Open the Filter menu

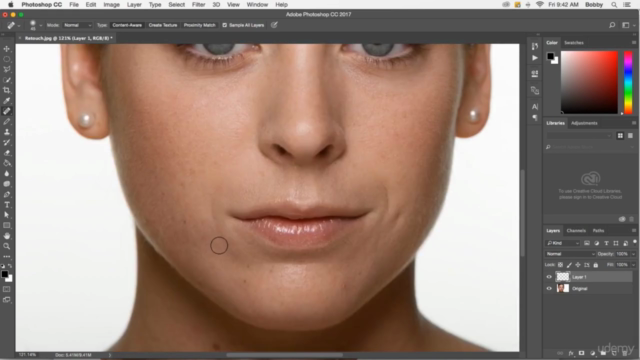pyautogui.click(x=198, y=4)
